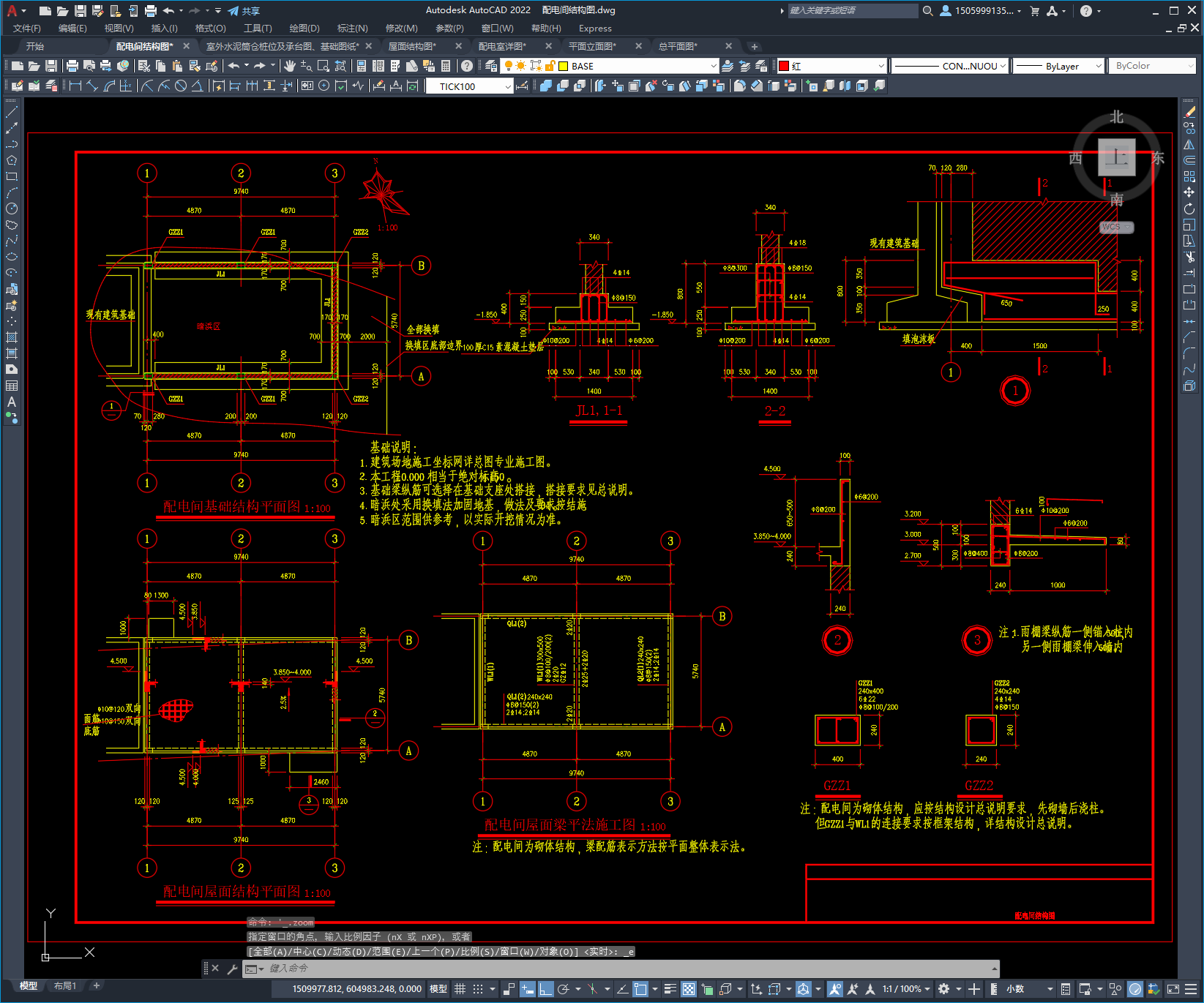Click the 共享 share button
The width and height of the screenshot is (1204, 1003).
244,11
